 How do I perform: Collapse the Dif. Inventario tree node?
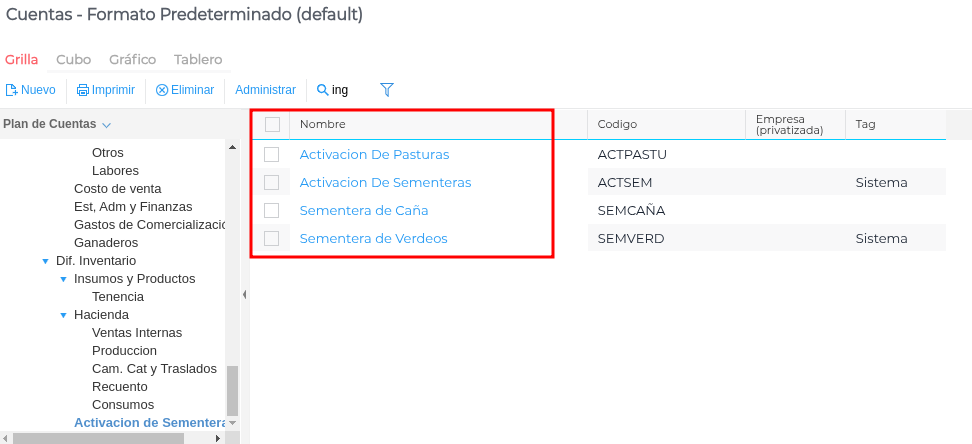[45, 261]
